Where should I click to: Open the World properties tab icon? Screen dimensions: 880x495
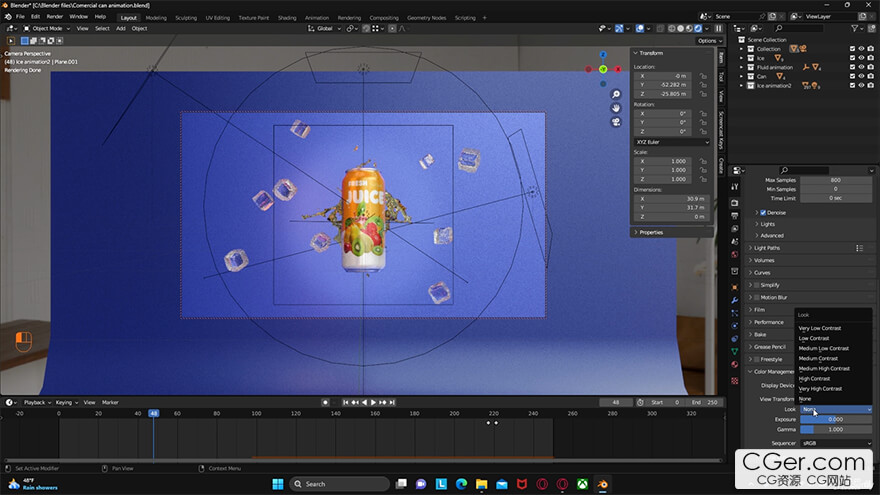tap(735, 255)
